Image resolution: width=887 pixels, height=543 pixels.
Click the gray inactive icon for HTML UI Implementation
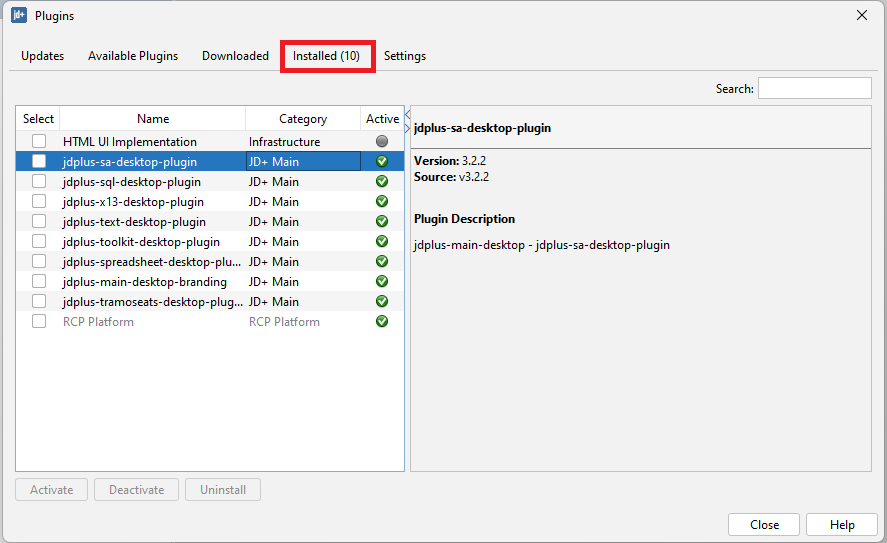(381, 142)
